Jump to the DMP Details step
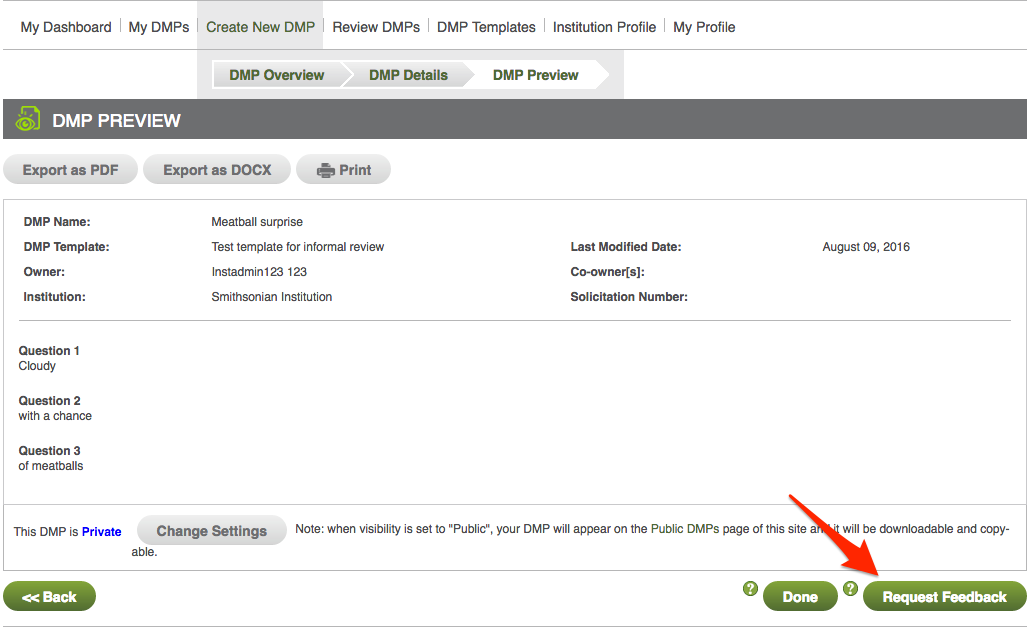The height and width of the screenshot is (628, 1031). coord(408,75)
